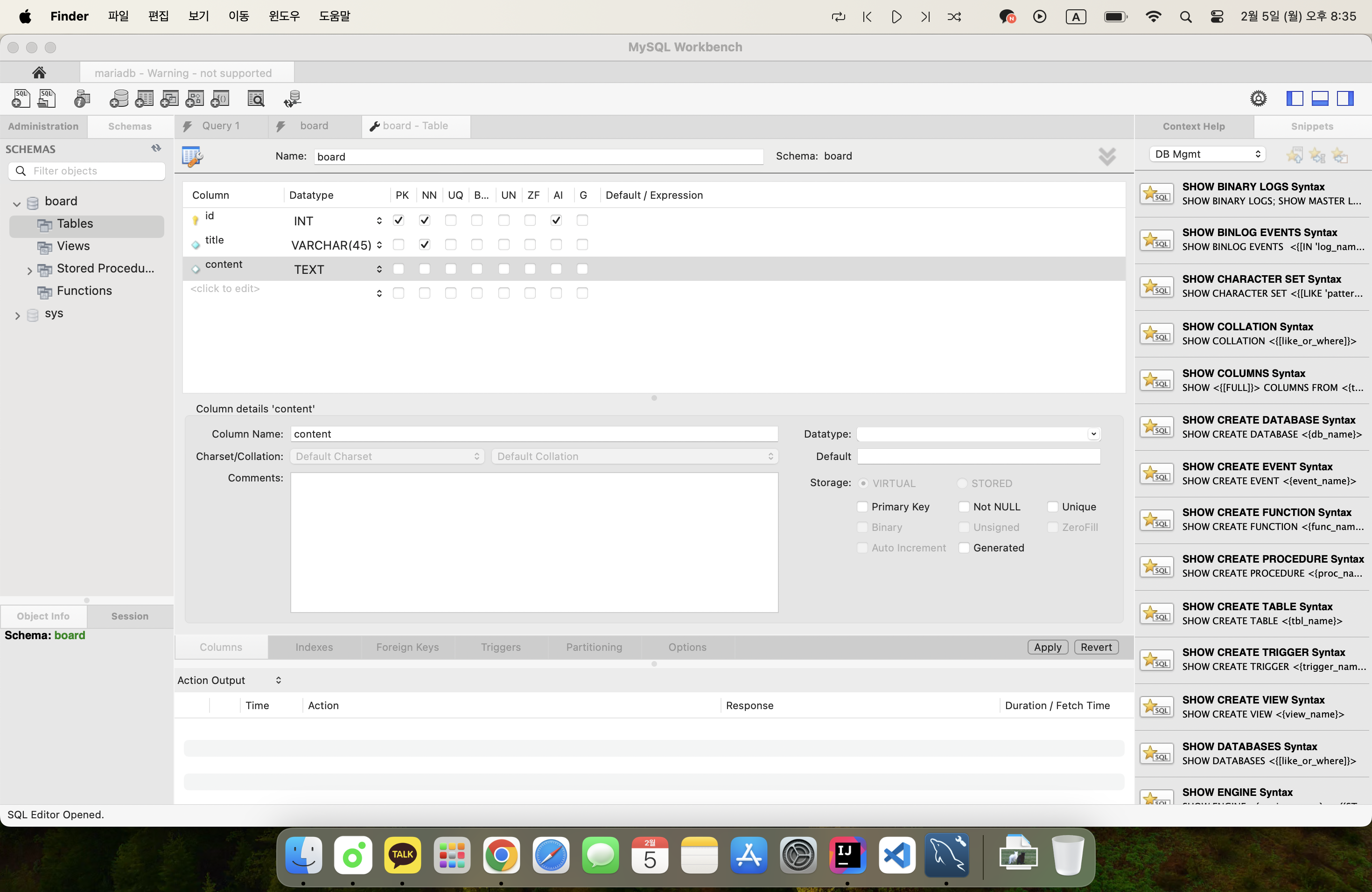The height and width of the screenshot is (892, 1372).
Task: Click the reconnect to DBMS icon
Action: click(292, 98)
